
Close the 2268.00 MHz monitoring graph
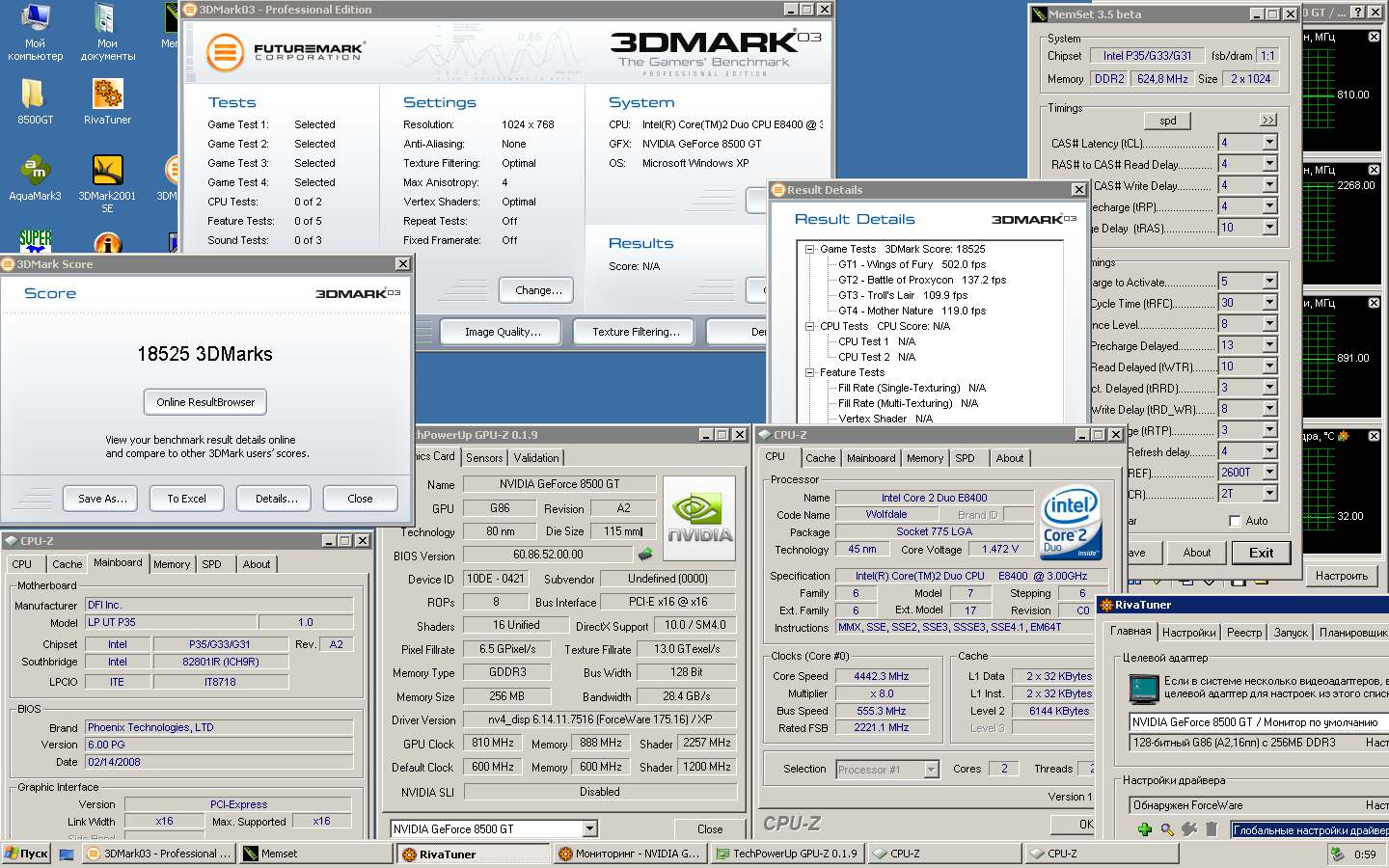coord(1374,170)
